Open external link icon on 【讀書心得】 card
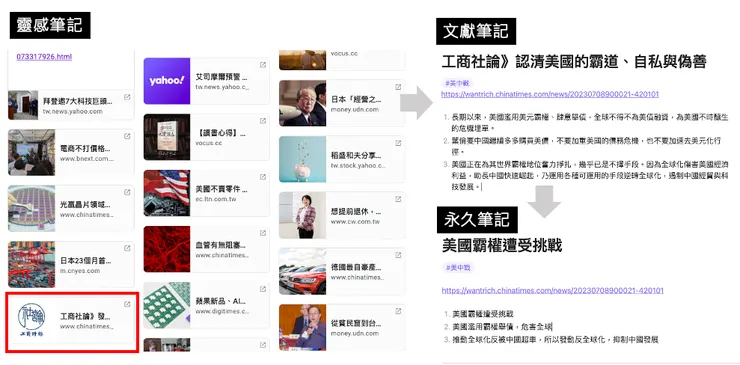 [263, 121]
